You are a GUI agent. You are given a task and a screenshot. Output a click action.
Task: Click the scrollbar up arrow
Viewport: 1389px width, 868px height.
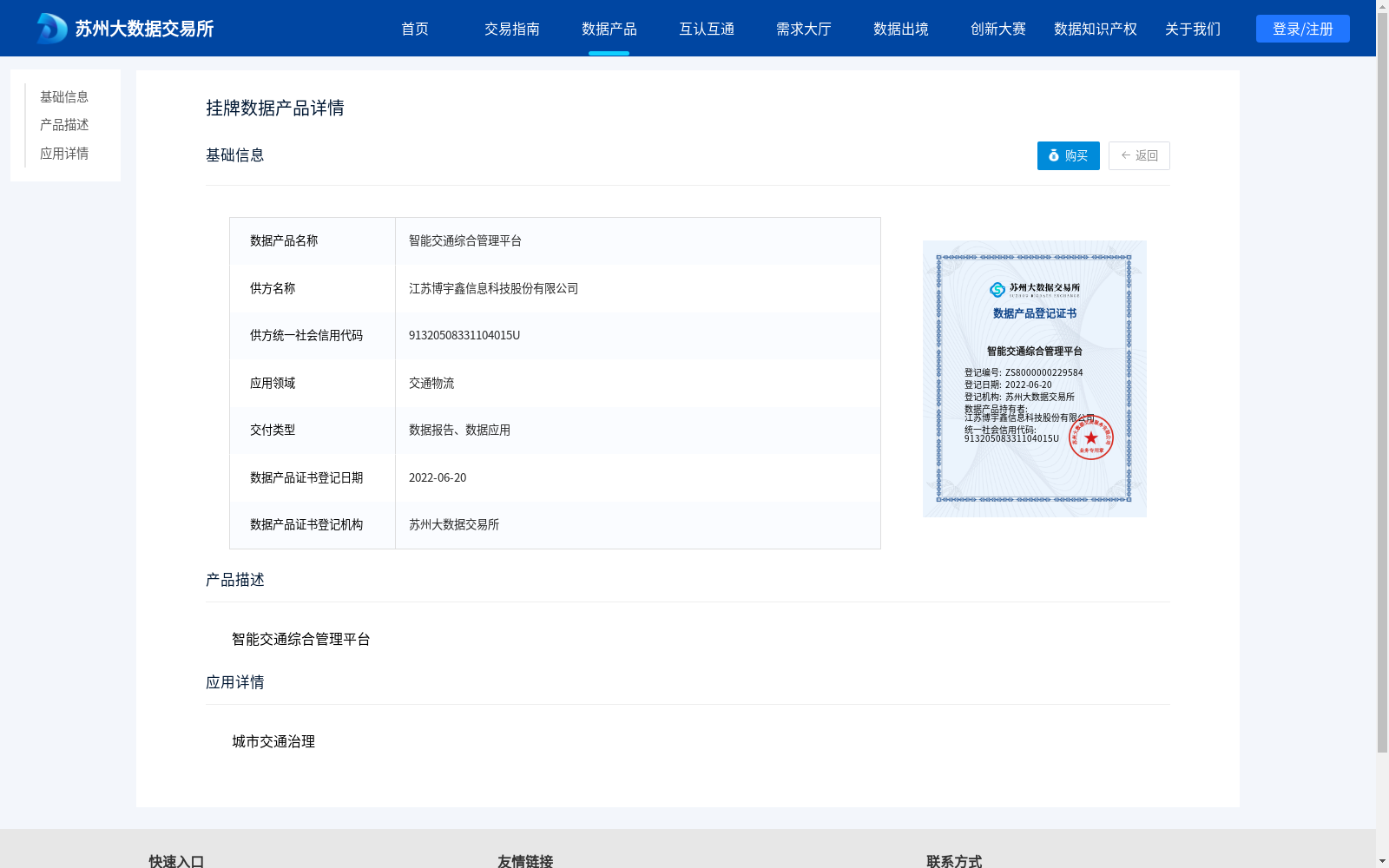click(x=1382, y=7)
